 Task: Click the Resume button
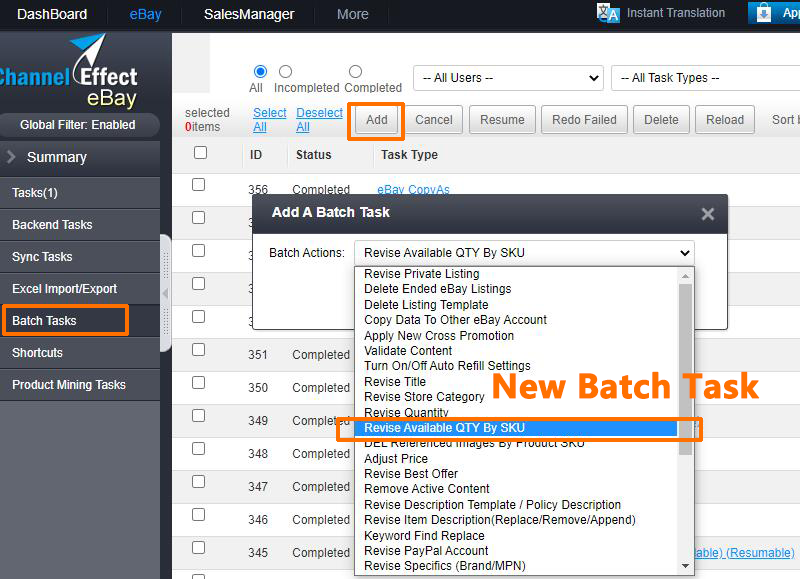pos(502,120)
